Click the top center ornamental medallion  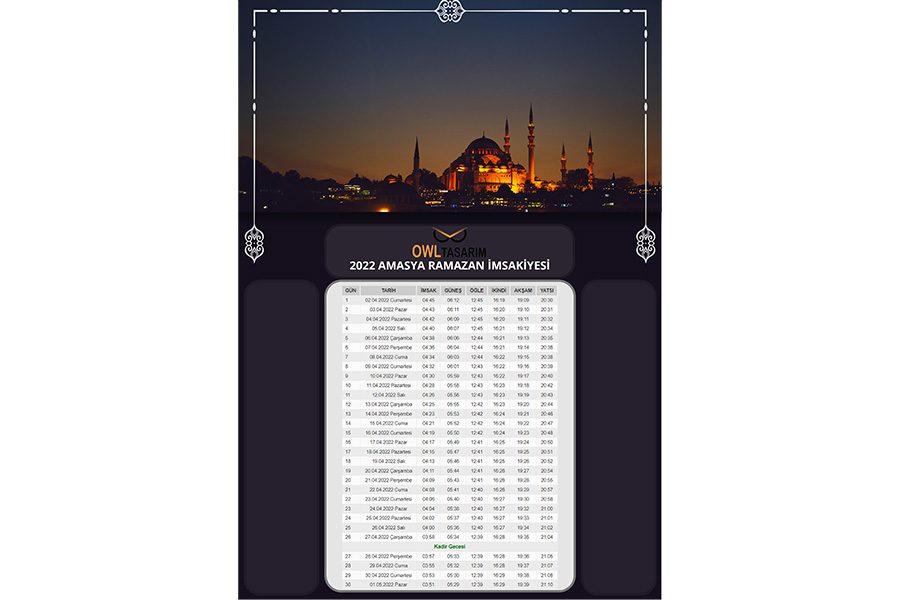tap(450, 11)
